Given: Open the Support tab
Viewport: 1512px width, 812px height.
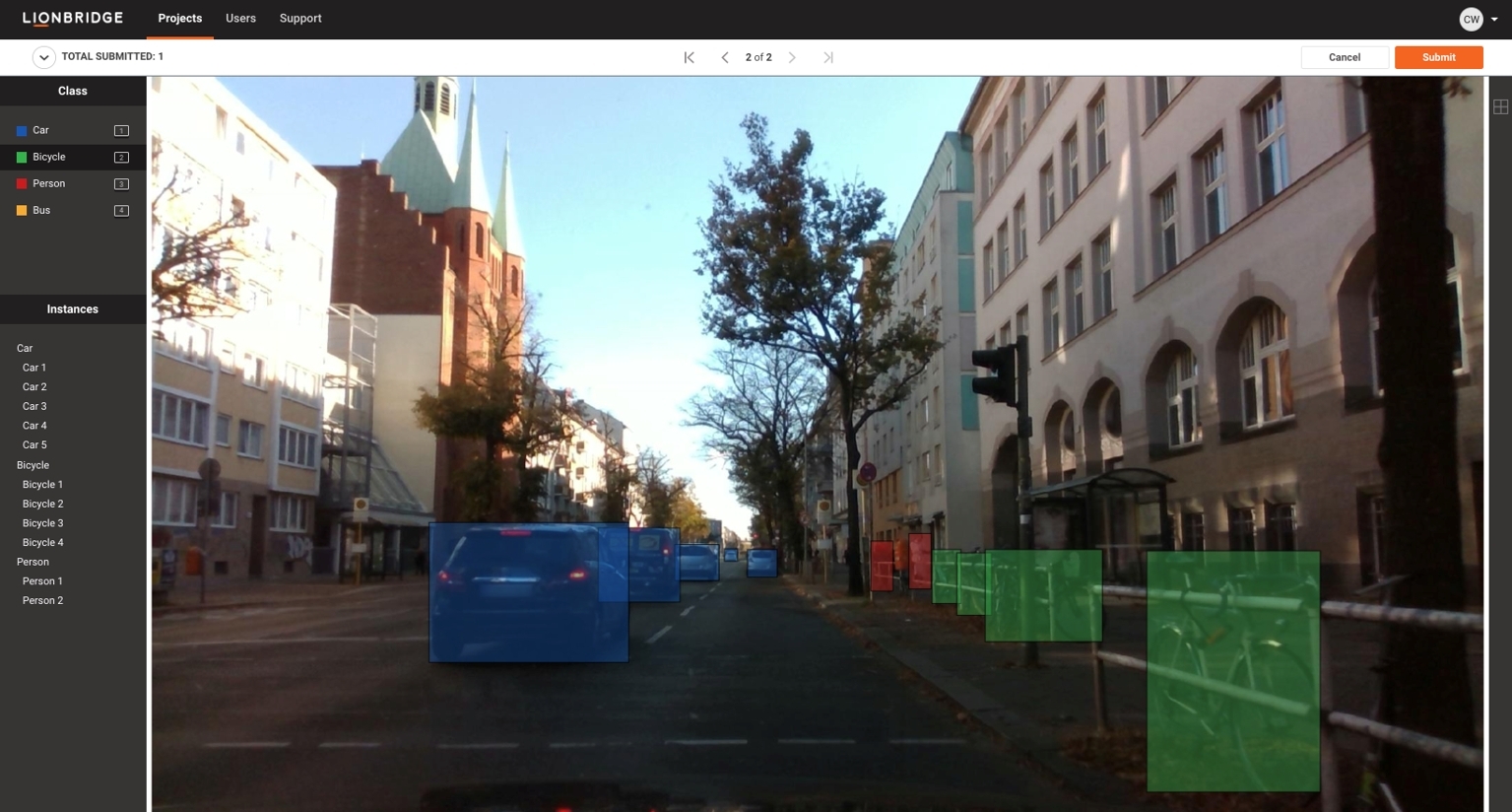Looking at the screenshot, I should coord(300,19).
